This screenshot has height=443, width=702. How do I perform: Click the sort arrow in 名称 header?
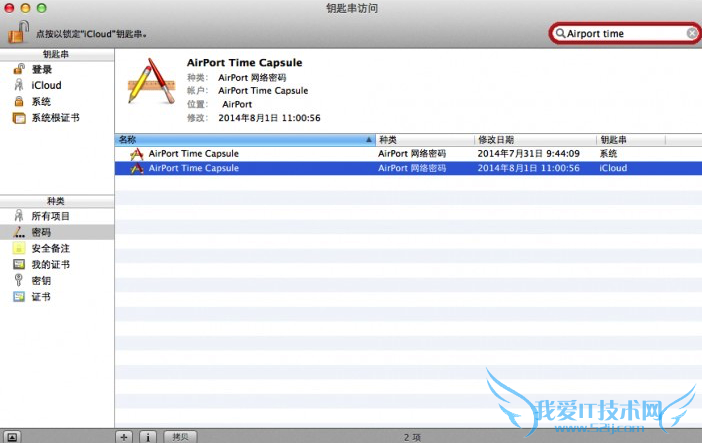click(368, 140)
